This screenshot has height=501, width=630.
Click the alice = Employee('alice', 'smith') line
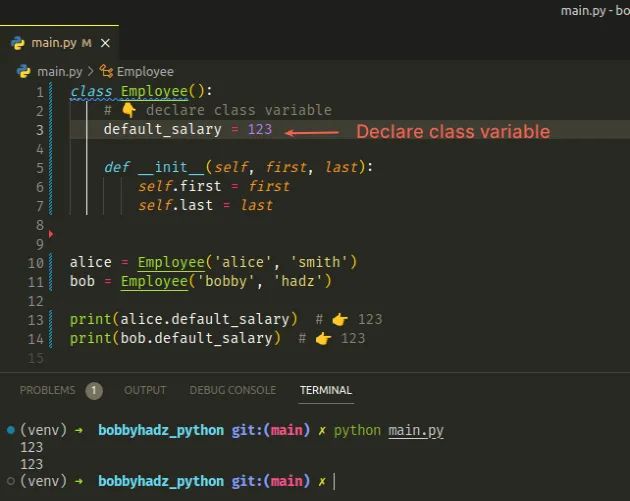[x=213, y=262]
